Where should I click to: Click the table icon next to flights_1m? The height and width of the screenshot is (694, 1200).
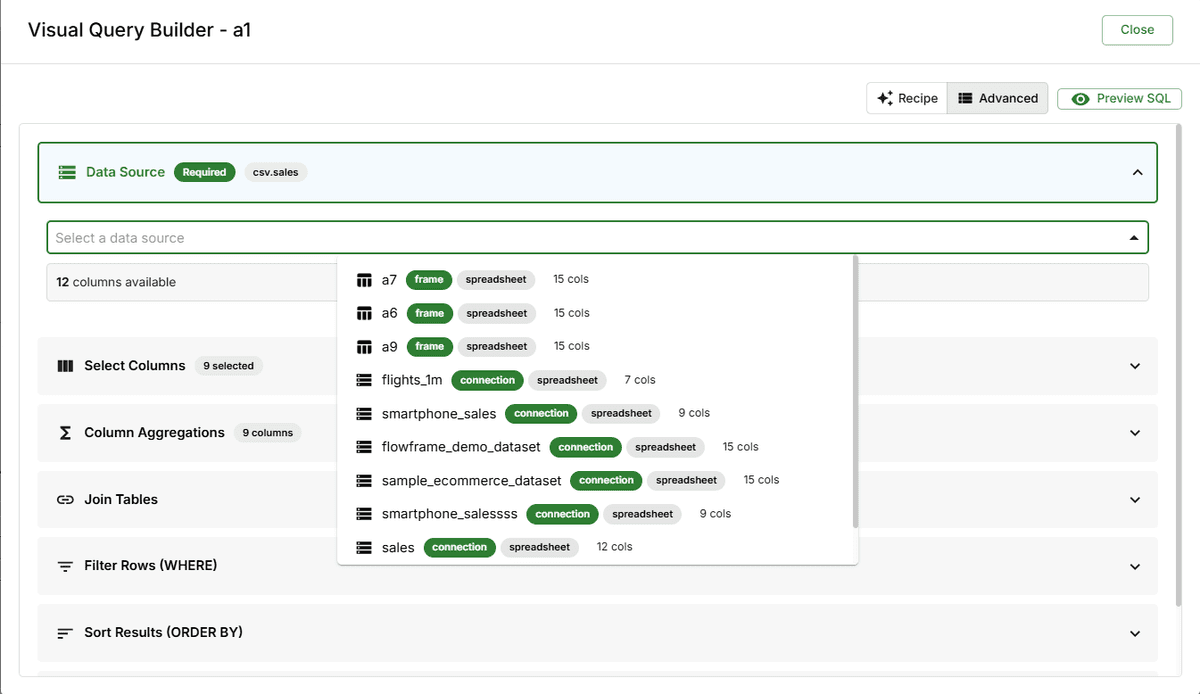364,379
